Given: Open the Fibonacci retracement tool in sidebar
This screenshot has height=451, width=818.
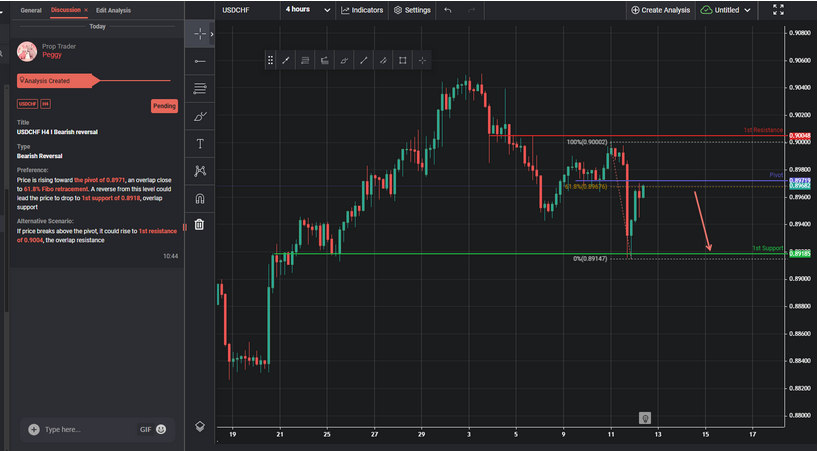Looking at the screenshot, I should coord(200,89).
